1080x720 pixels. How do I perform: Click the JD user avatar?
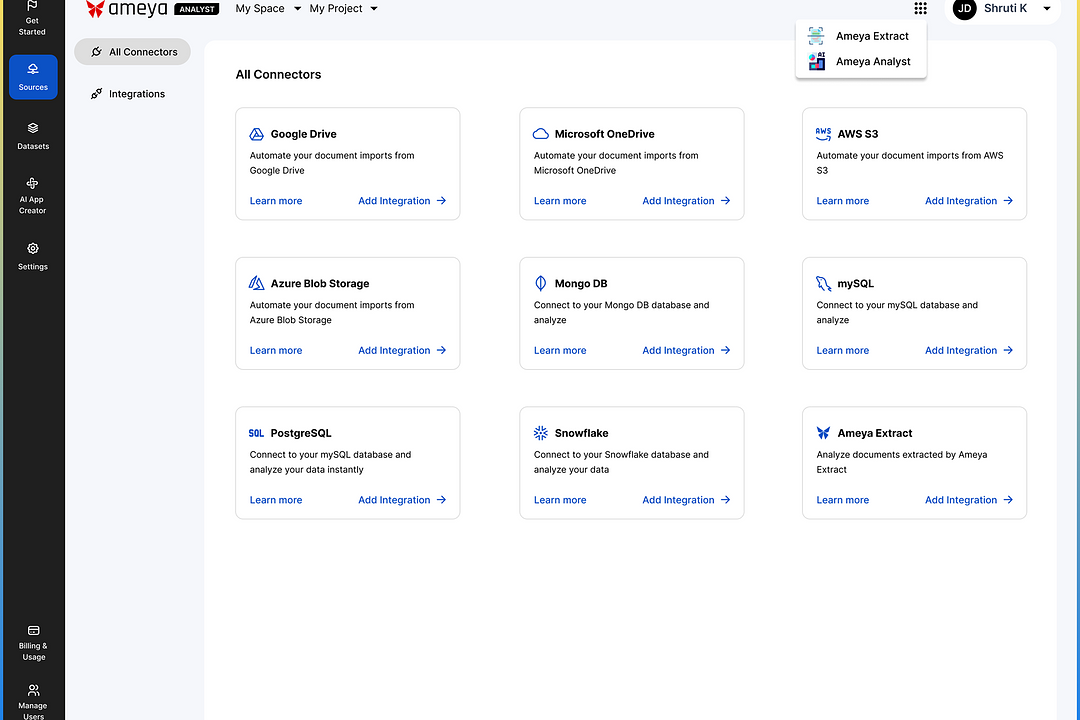[964, 9]
